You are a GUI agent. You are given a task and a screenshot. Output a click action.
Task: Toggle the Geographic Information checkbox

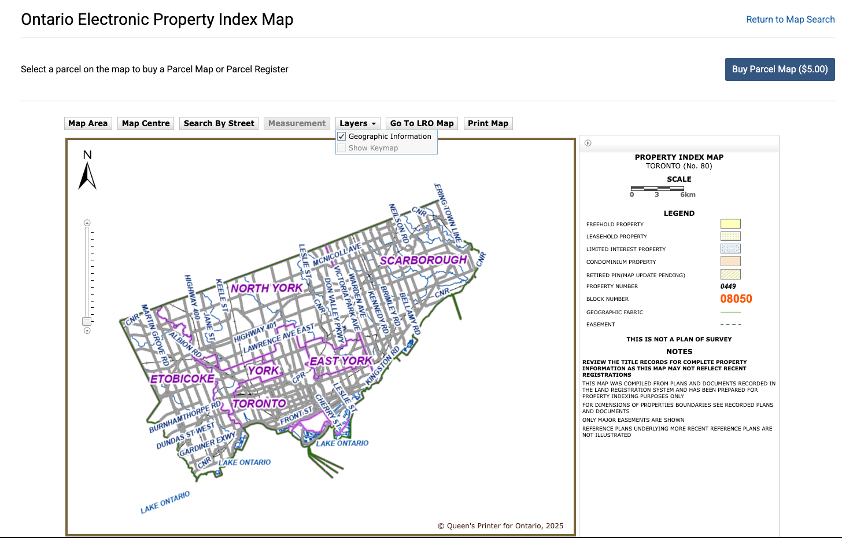pos(342,136)
